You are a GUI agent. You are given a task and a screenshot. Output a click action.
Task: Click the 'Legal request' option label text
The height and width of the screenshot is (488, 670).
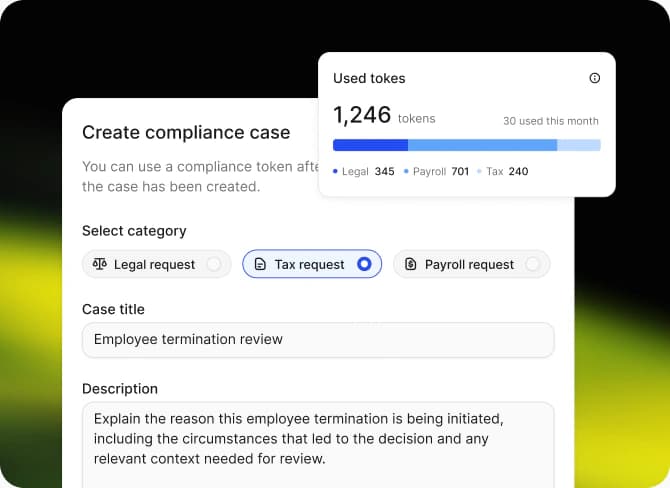[x=155, y=265]
